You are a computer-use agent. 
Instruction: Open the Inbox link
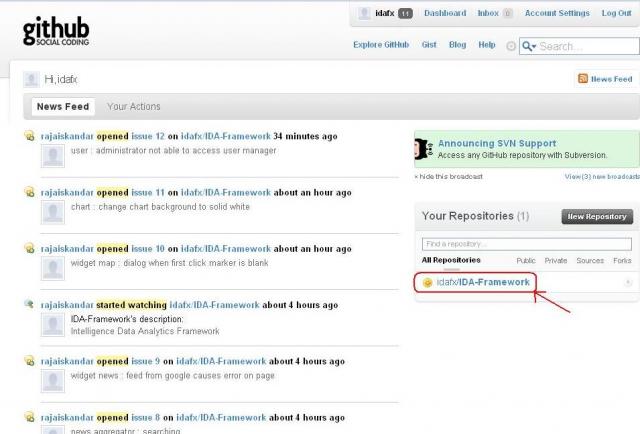point(488,13)
